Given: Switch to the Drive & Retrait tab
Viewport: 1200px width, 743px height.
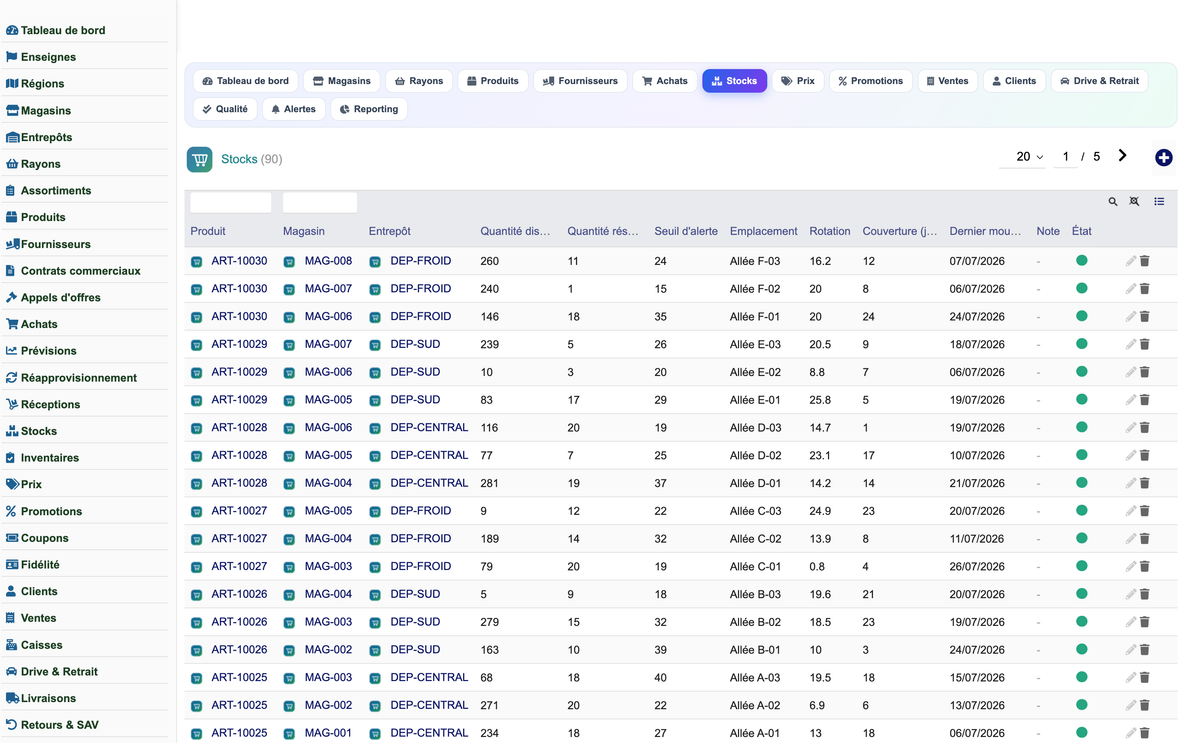Looking at the screenshot, I should tap(1099, 81).
